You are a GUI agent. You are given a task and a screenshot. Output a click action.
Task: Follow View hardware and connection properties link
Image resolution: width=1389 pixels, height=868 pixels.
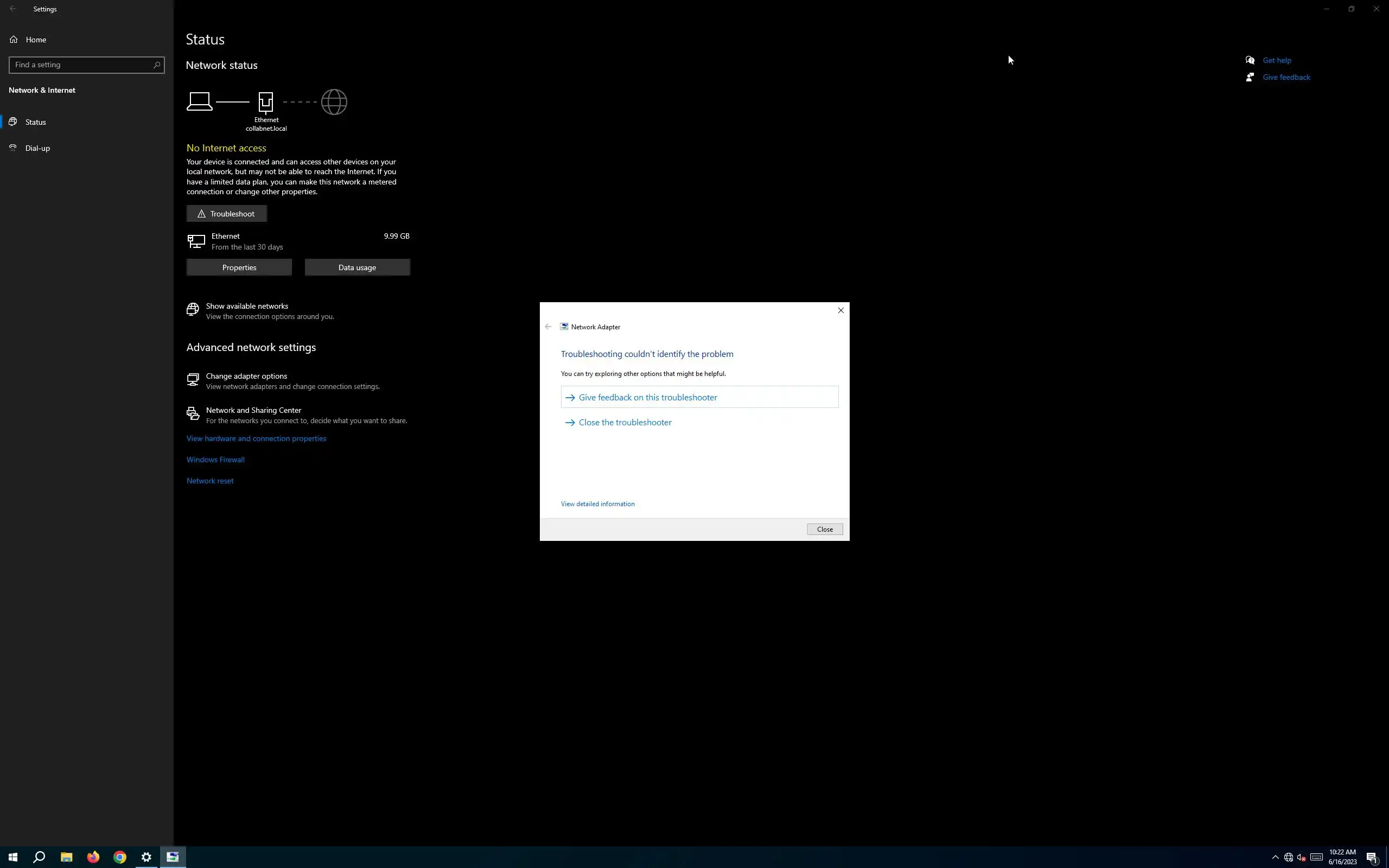coord(256,438)
